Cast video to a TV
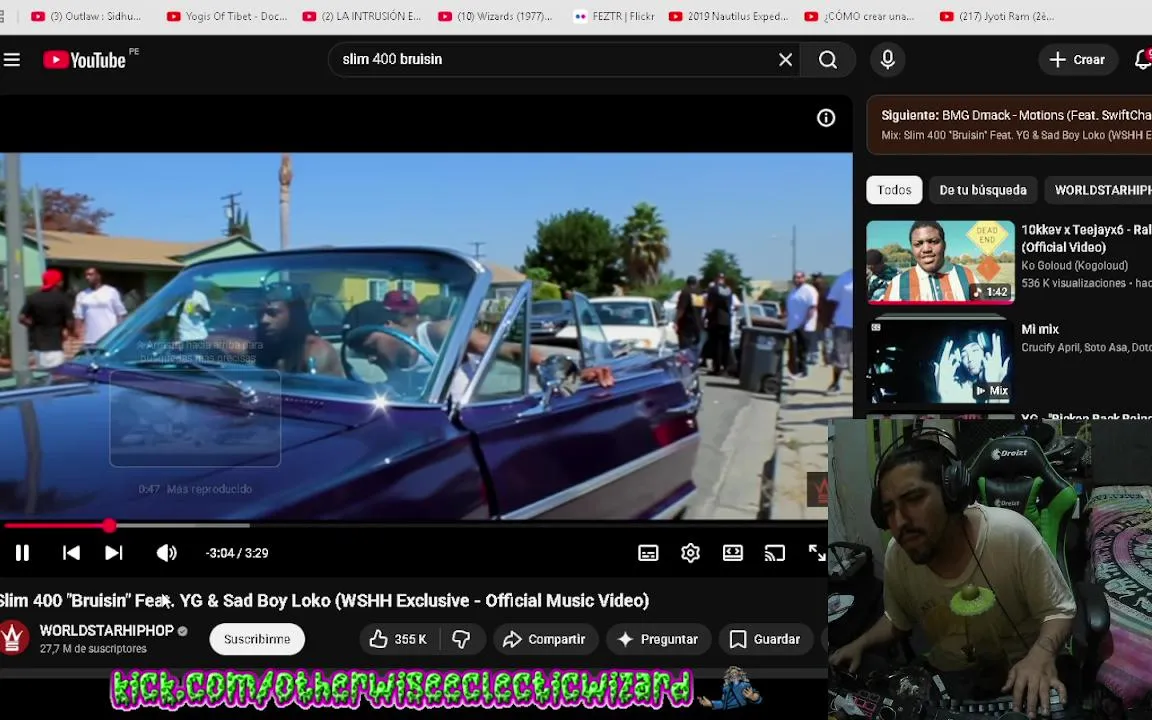The image size is (1152, 720). coord(775,553)
